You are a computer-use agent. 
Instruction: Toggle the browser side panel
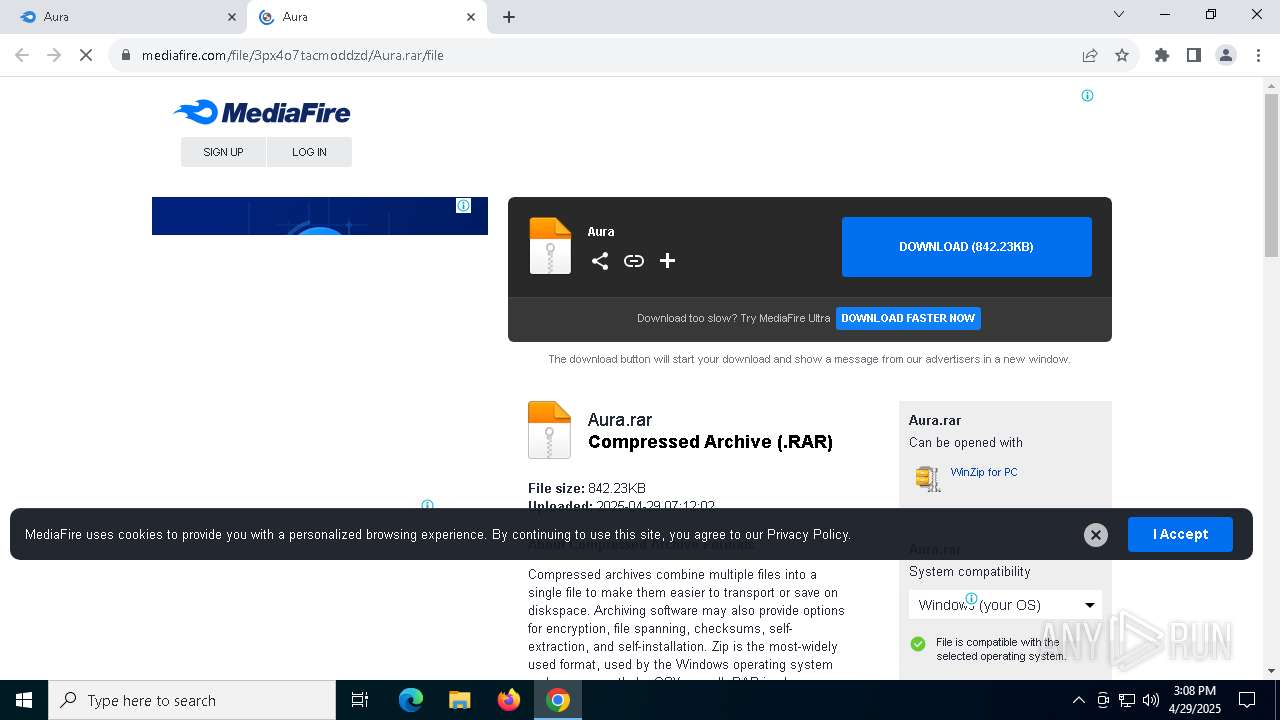1194,55
